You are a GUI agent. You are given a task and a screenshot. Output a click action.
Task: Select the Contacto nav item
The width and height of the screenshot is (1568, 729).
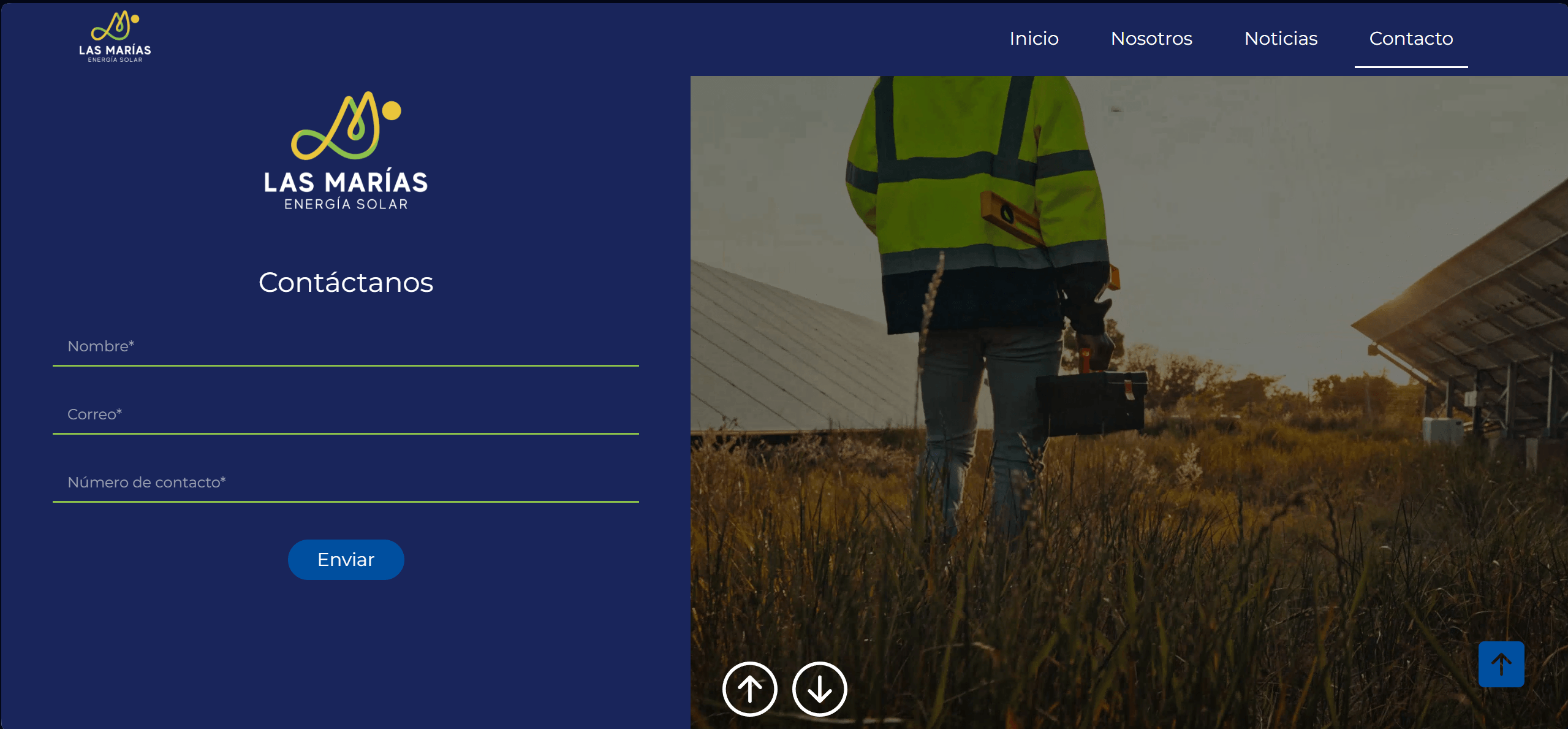(1411, 39)
